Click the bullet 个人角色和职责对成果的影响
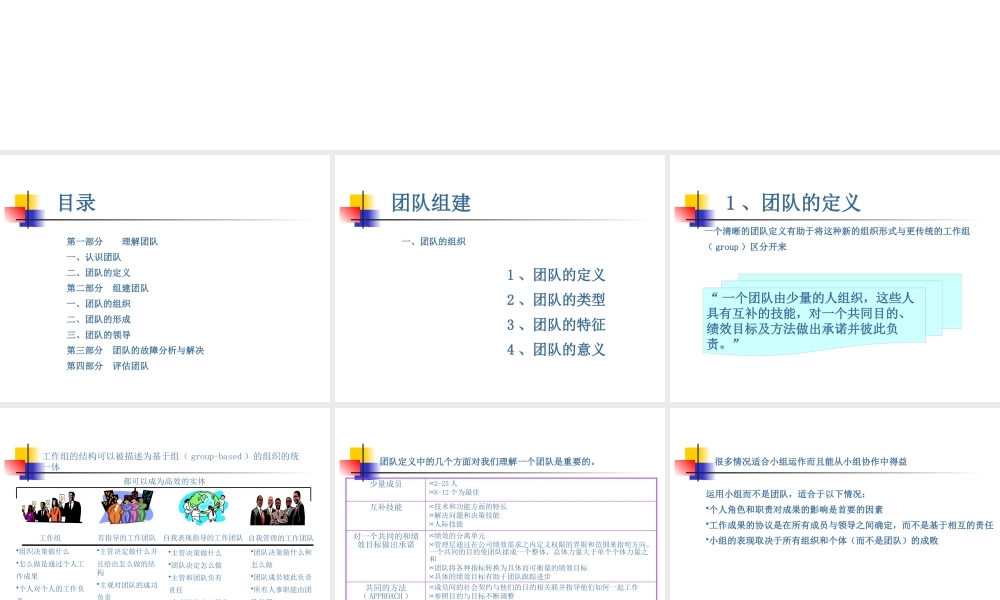Viewport: 1000px width, 600px height. pyautogui.click(x=795, y=509)
